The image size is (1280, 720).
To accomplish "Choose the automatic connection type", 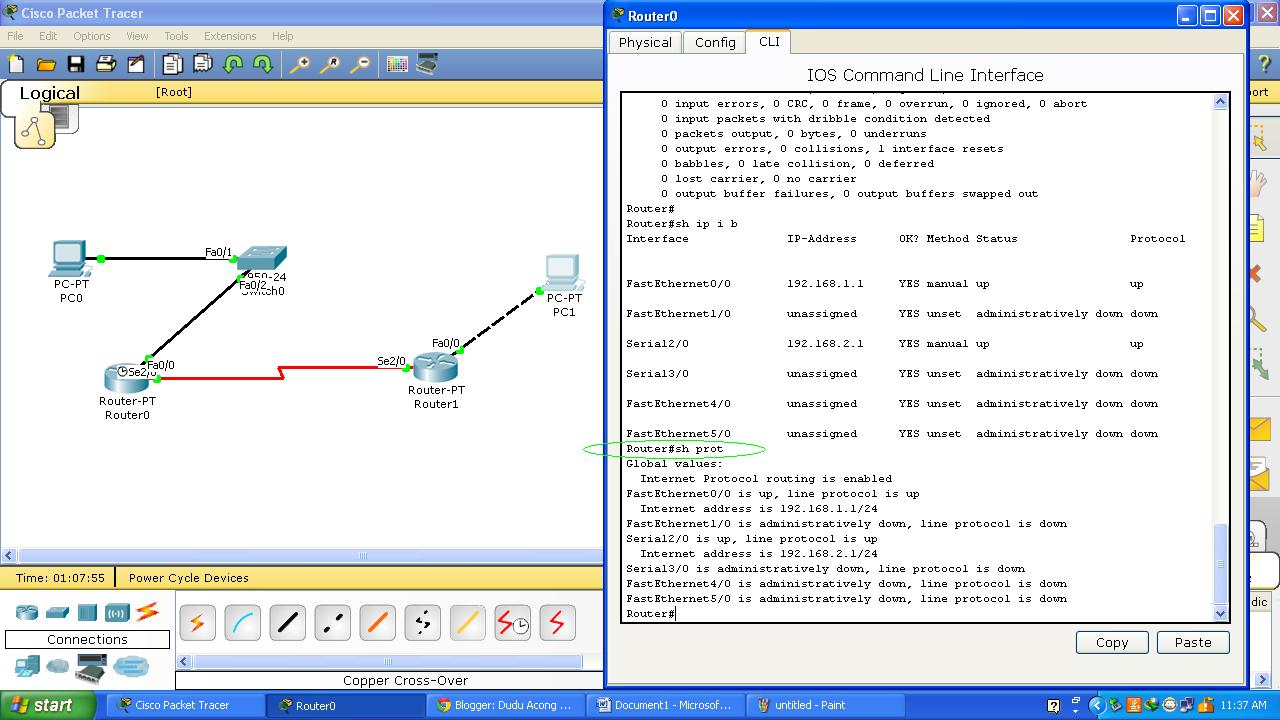I will (x=197, y=623).
